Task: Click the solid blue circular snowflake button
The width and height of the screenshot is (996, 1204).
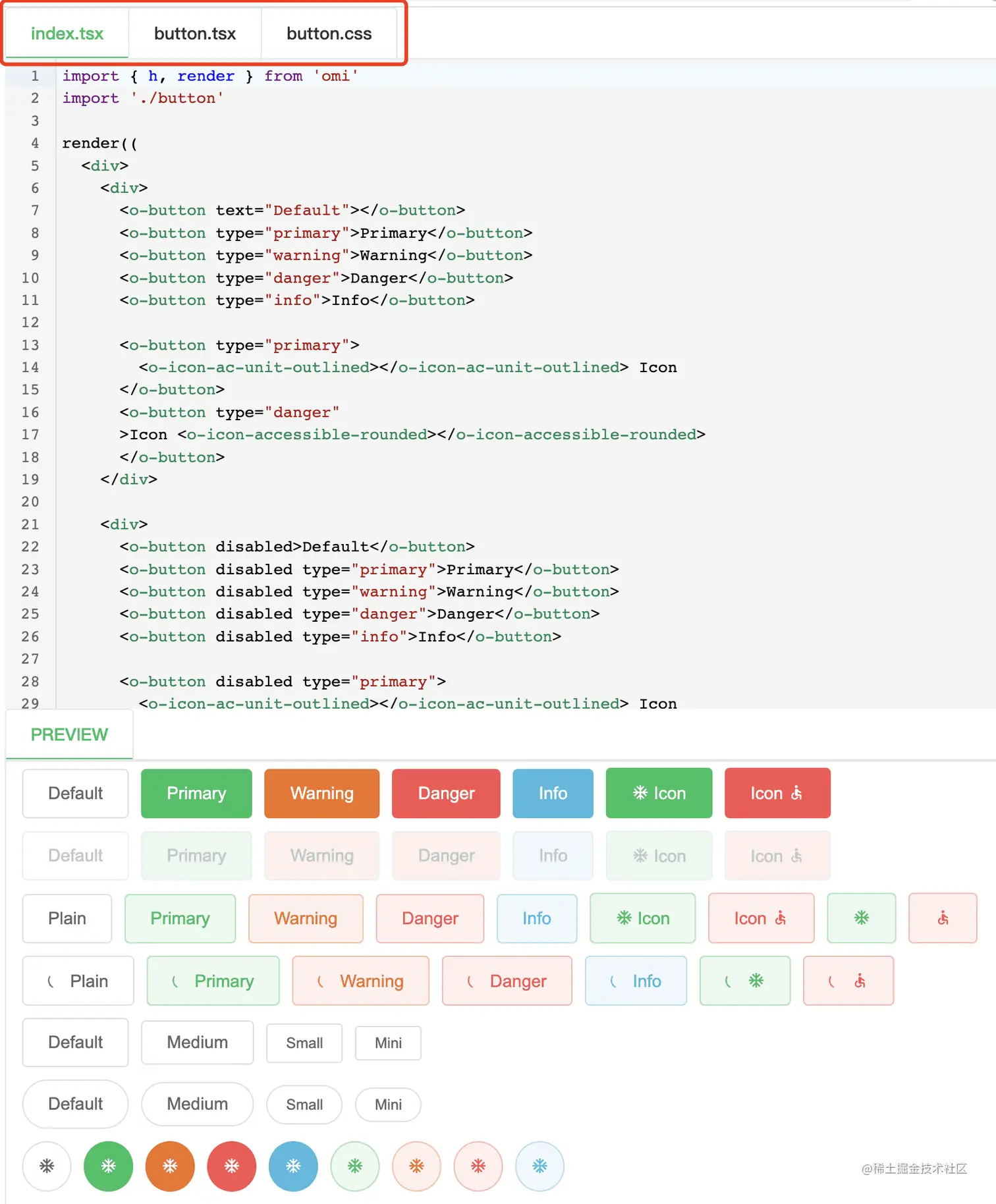Action: (x=293, y=1166)
